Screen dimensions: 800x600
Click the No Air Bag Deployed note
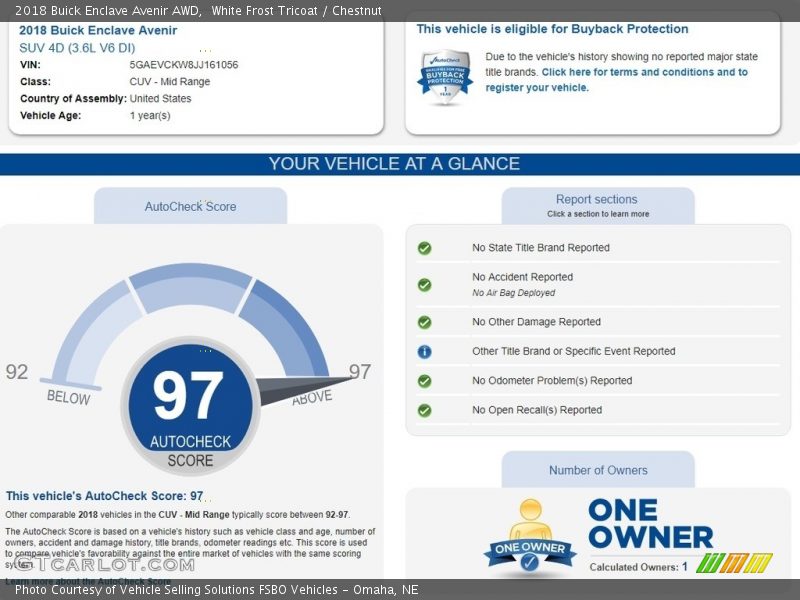[514, 293]
